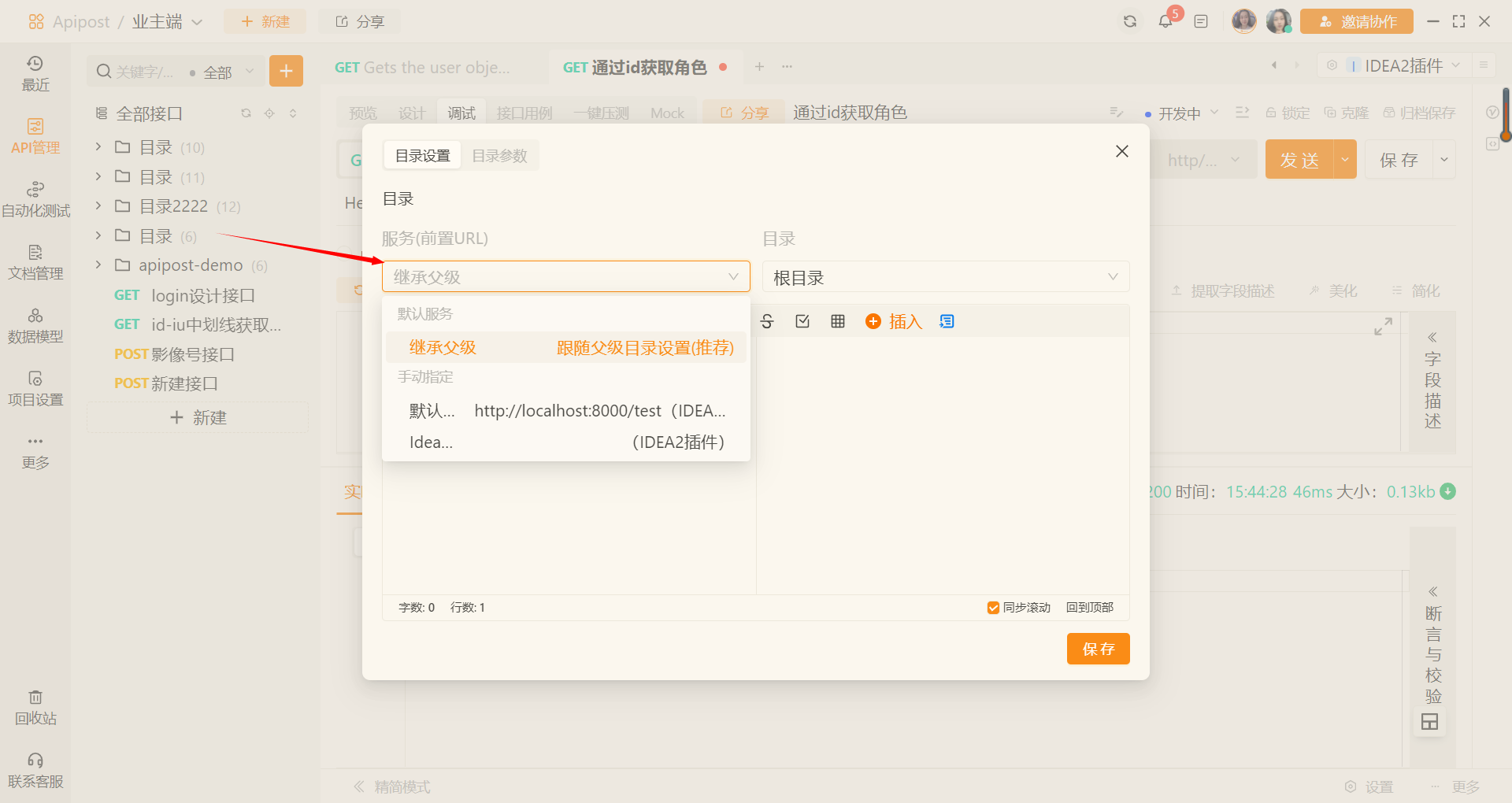Open the notifications bell
The height and width of the screenshot is (803, 1512).
click(x=1165, y=21)
